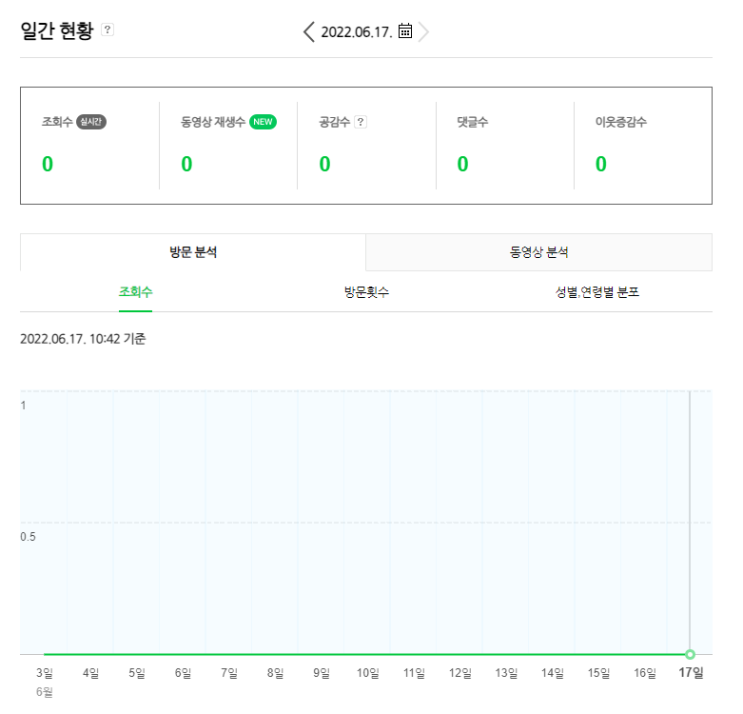Click the 조회수 count value card

point(47,164)
